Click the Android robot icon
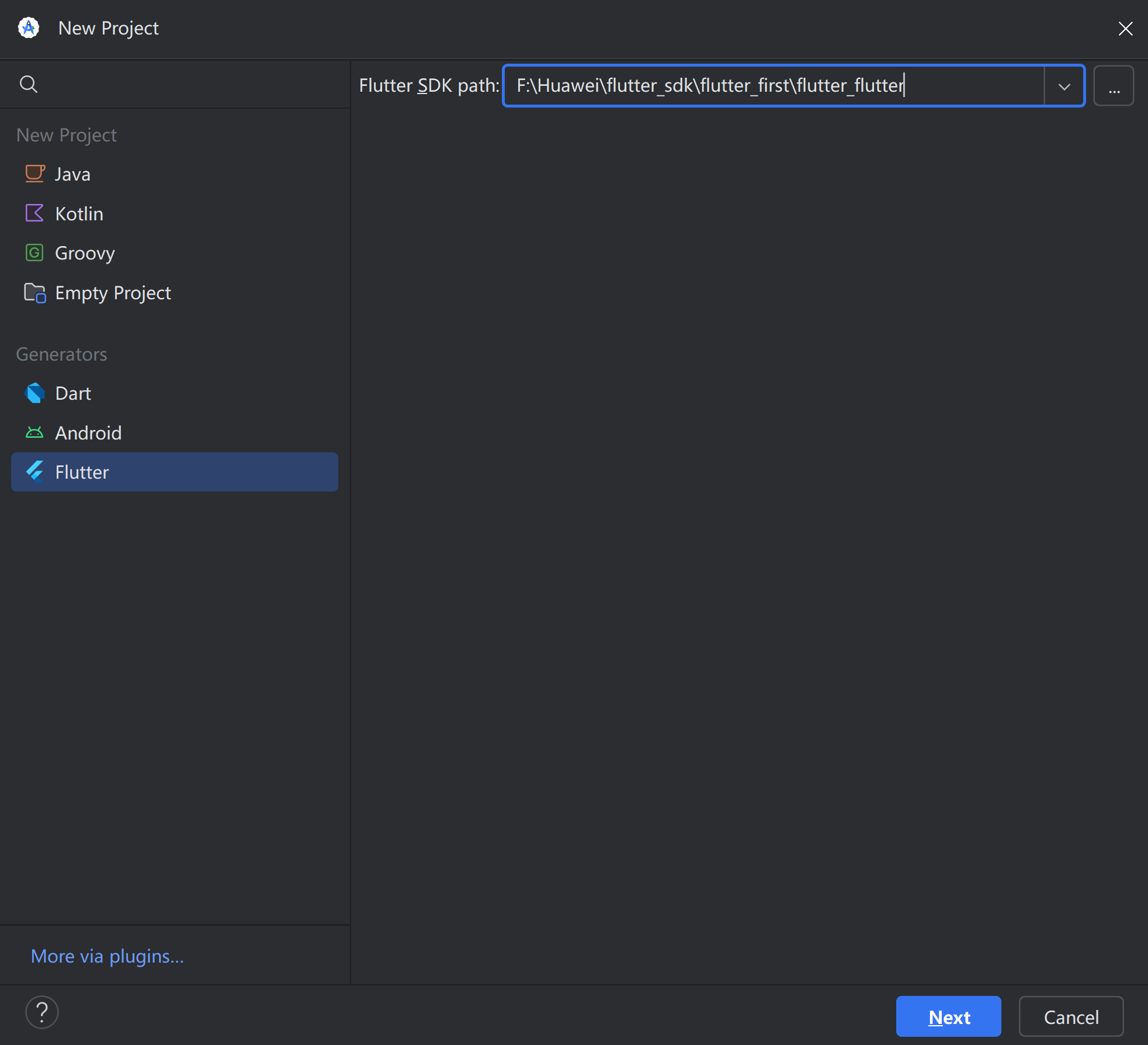Screen dimensions: 1148x1045 [x=34, y=432]
